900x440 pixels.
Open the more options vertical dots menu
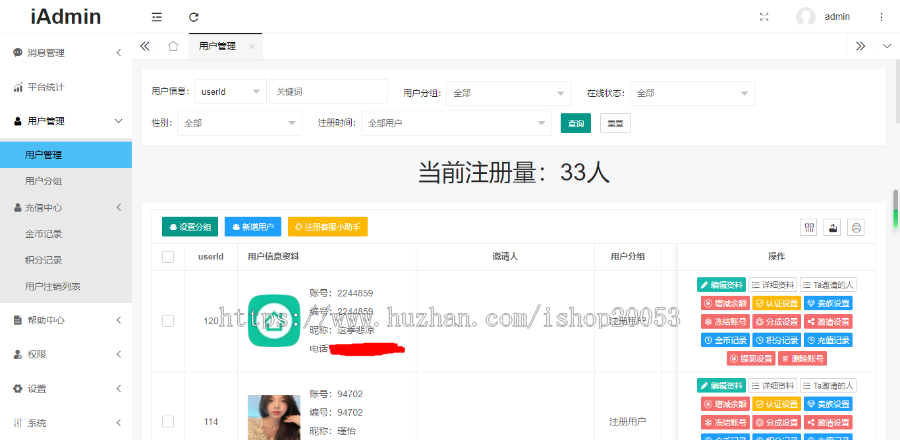point(881,17)
